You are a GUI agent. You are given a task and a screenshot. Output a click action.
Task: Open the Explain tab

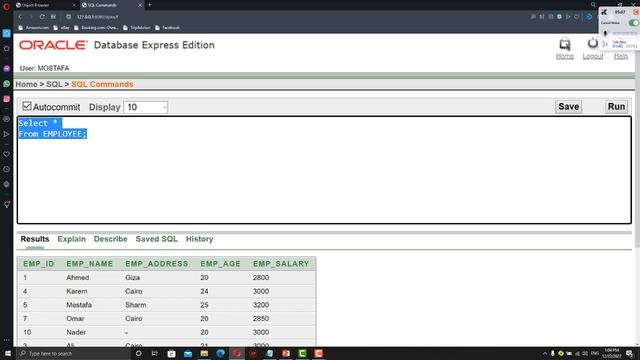tap(71, 239)
